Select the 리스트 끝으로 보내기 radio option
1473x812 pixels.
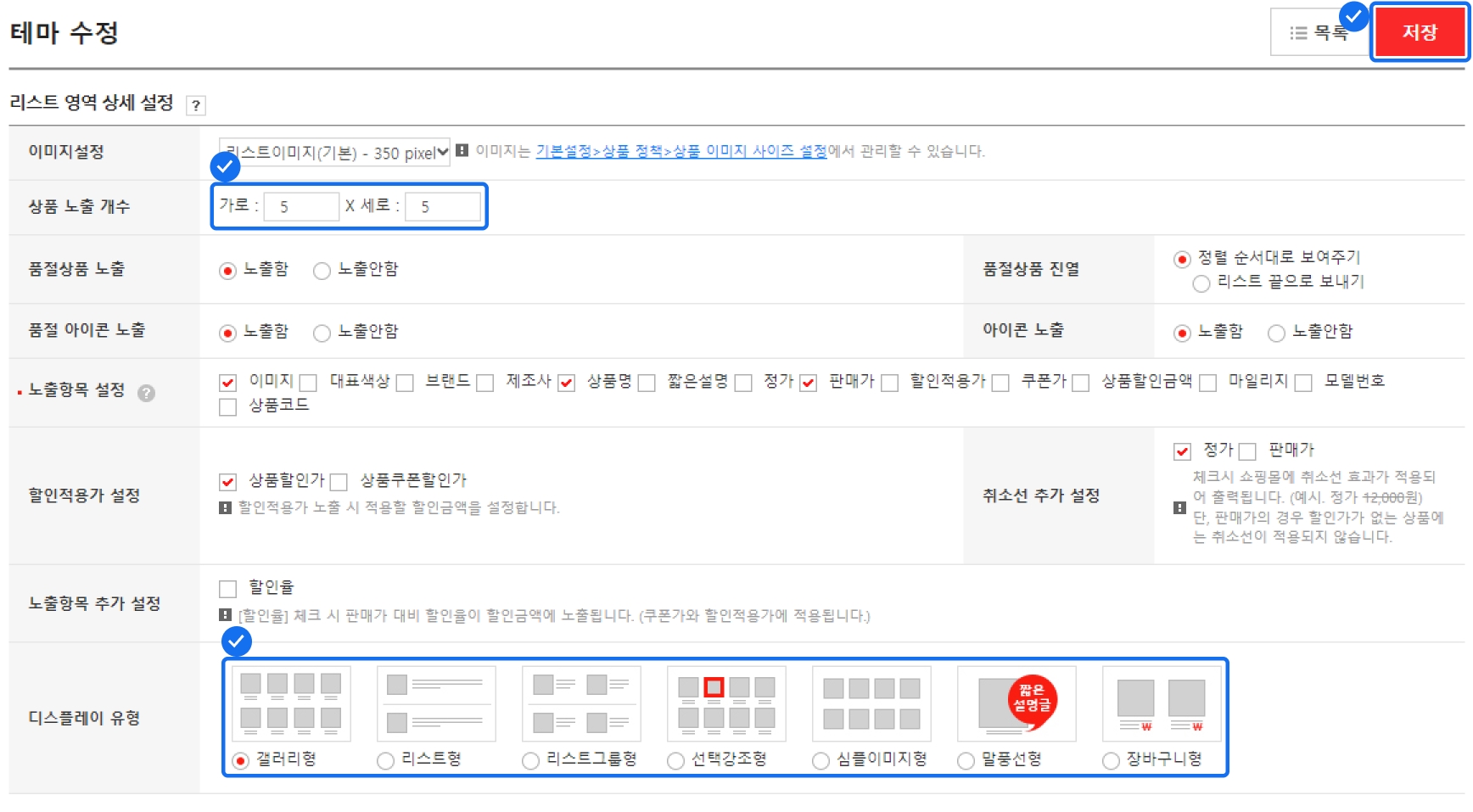(1201, 283)
